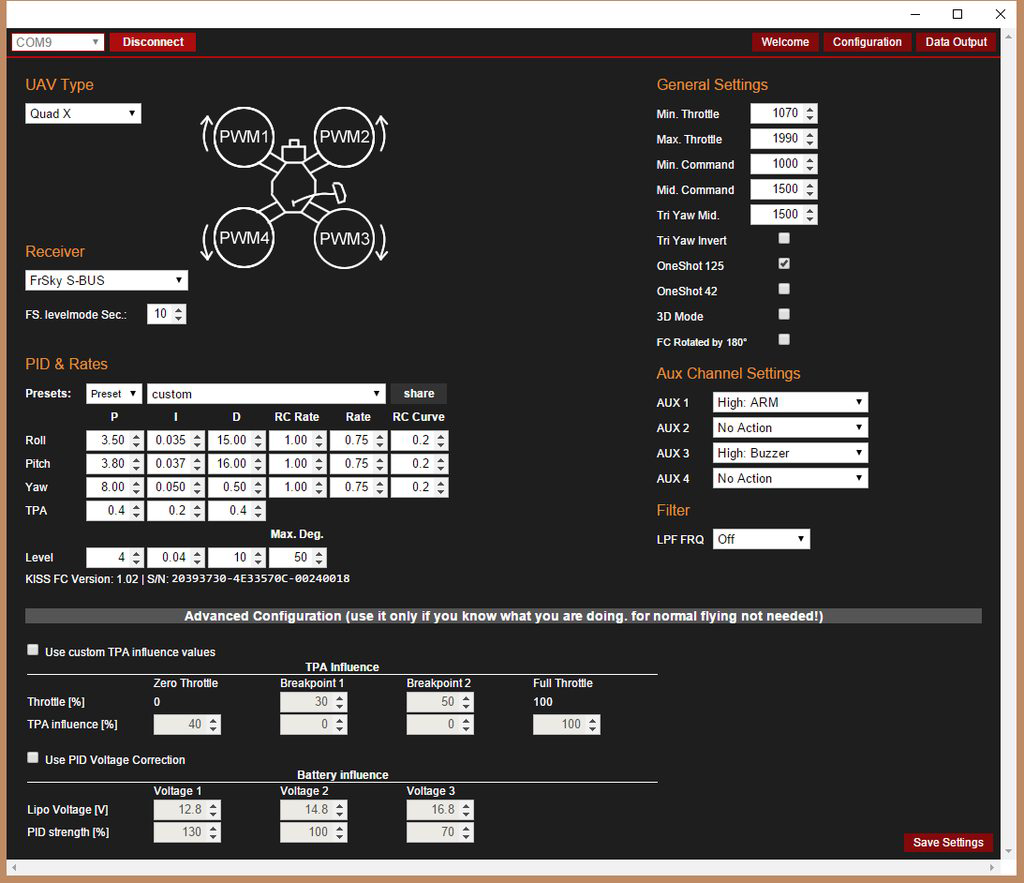Click the PWM1 motor circle
This screenshot has width=1024, height=883.
tap(244, 137)
